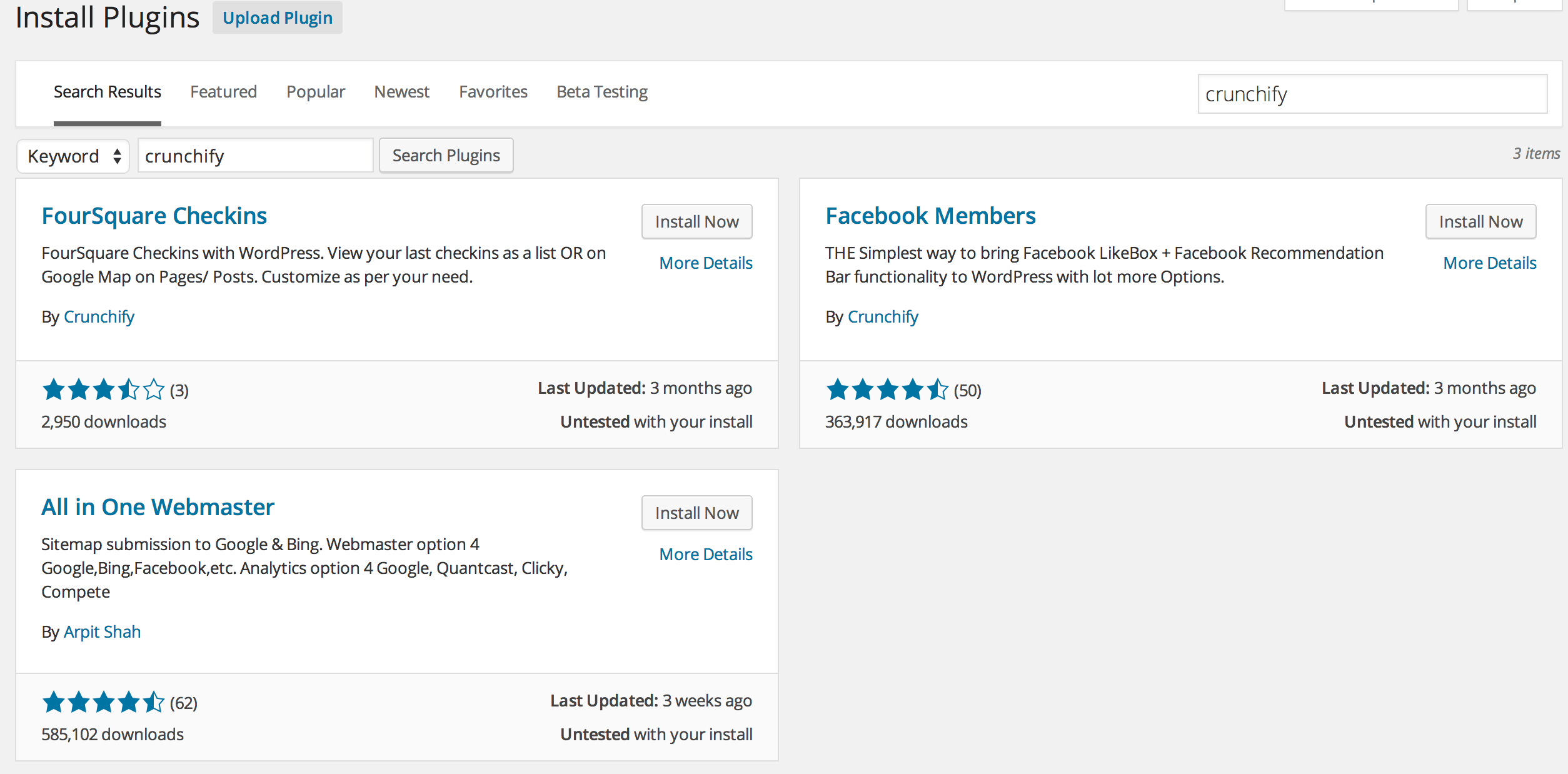The image size is (1568, 774).
Task: Click the Upload Plugin button
Action: tap(277, 18)
